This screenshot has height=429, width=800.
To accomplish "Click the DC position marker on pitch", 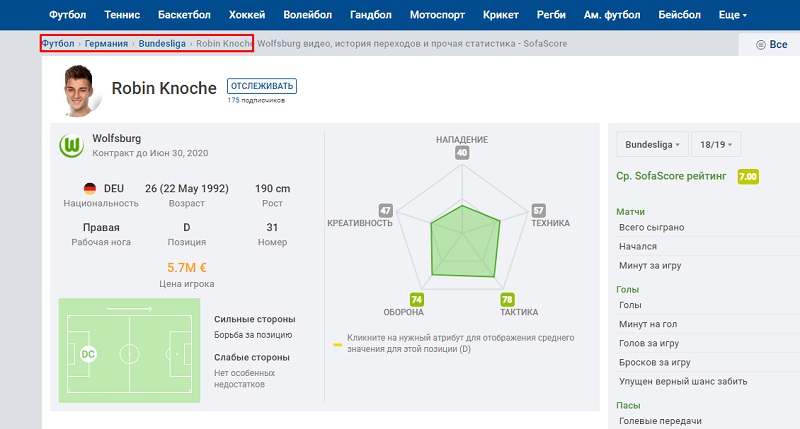I will point(87,354).
